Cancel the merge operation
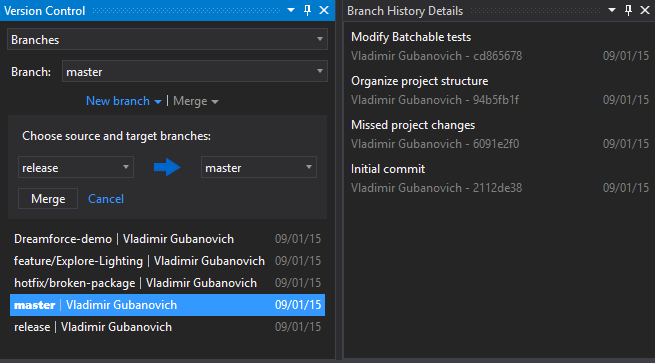This screenshot has width=655, height=363. pyautogui.click(x=106, y=199)
